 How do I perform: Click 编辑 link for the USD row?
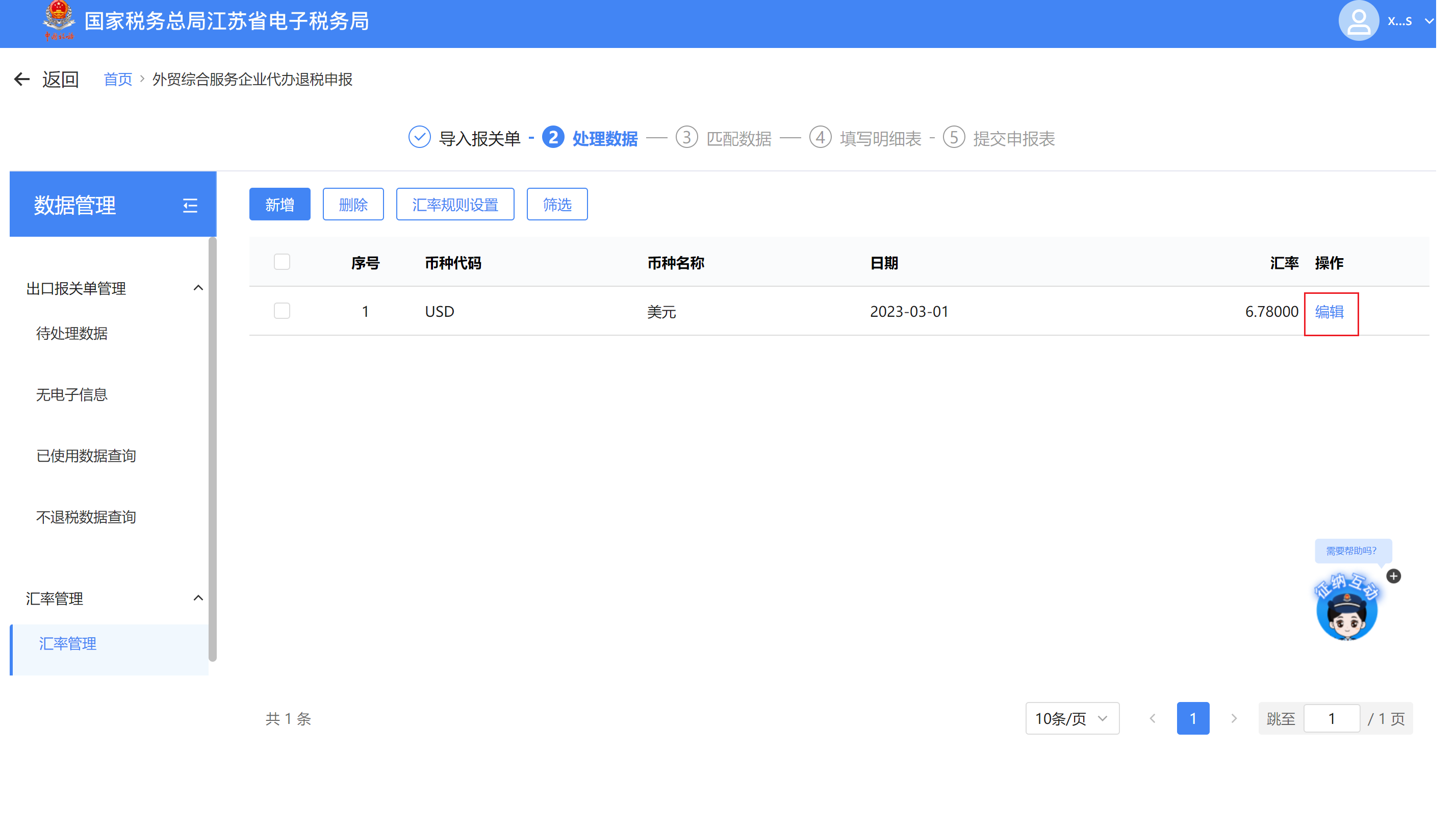[x=1329, y=312]
